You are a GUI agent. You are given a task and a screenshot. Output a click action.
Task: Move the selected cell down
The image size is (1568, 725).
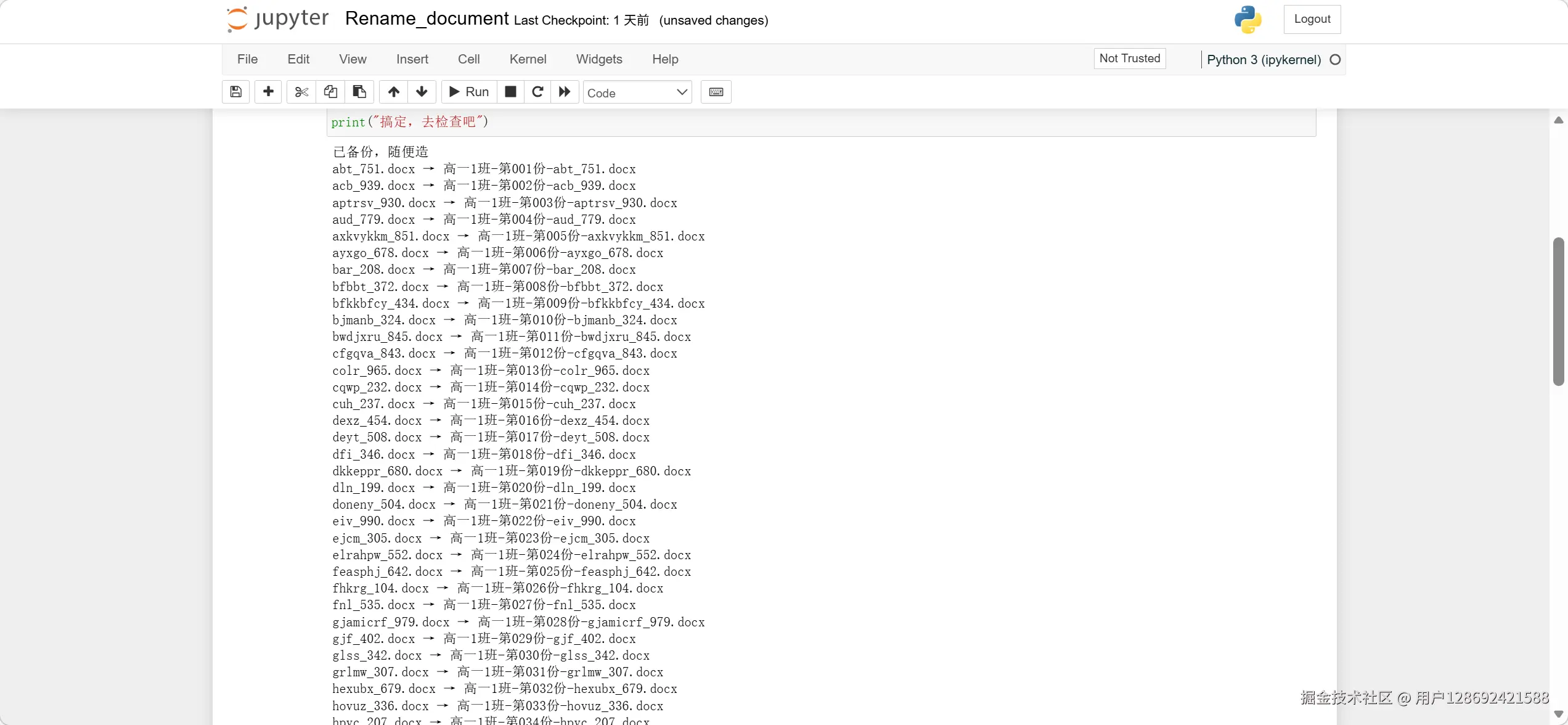[422, 91]
